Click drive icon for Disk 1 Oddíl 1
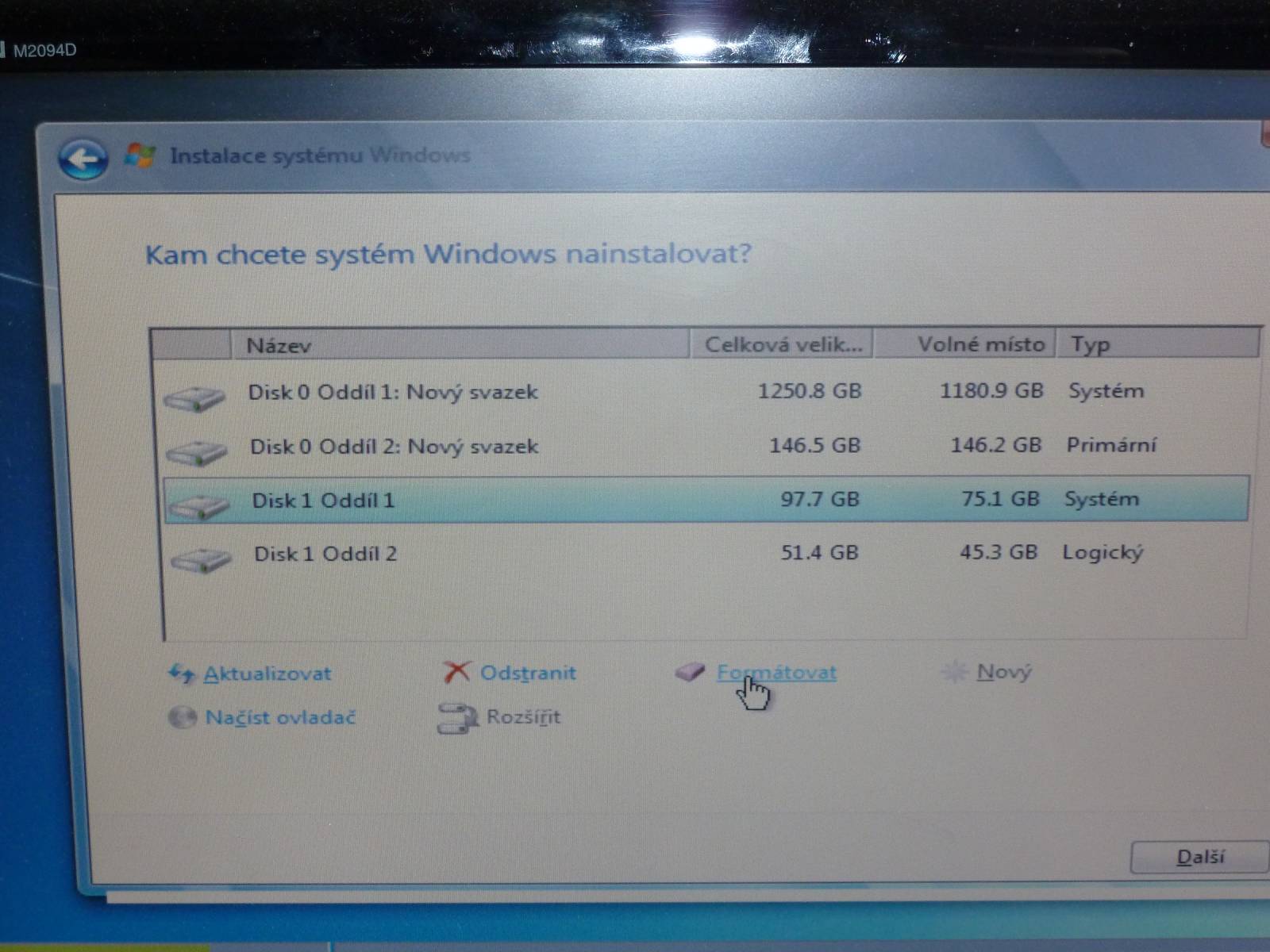The image size is (1270, 952). tap(199, 505)
